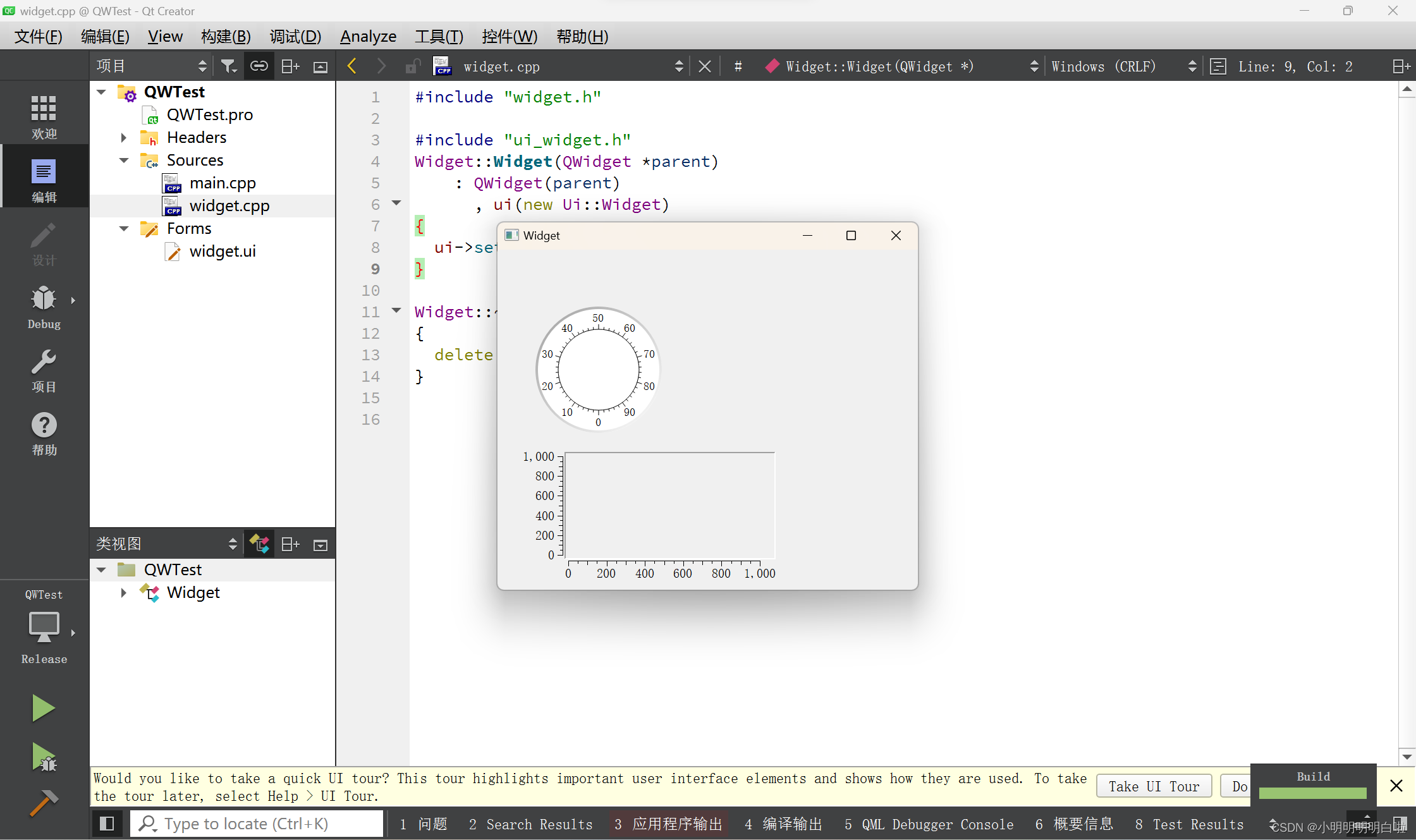Toggle synchronize with editor link icon

tap(259, 66)
